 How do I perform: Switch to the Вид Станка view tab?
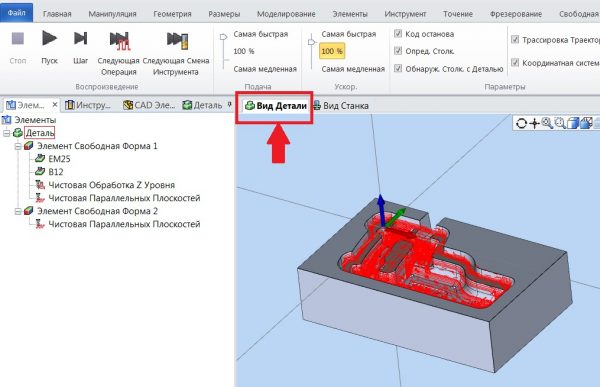pos(341,106)
